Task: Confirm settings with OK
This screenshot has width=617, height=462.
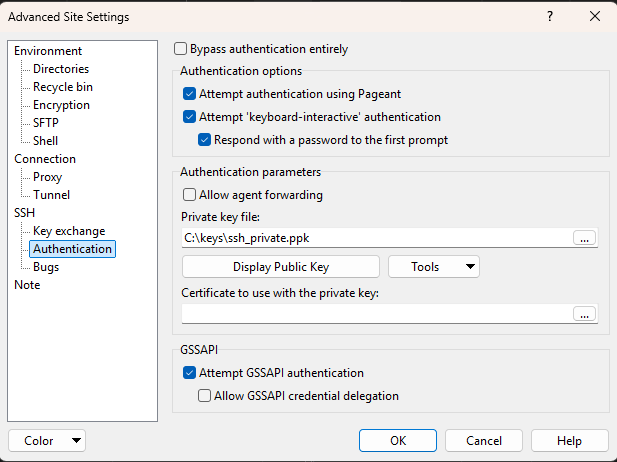Action: pyautogui.click(x=398, y=440)
